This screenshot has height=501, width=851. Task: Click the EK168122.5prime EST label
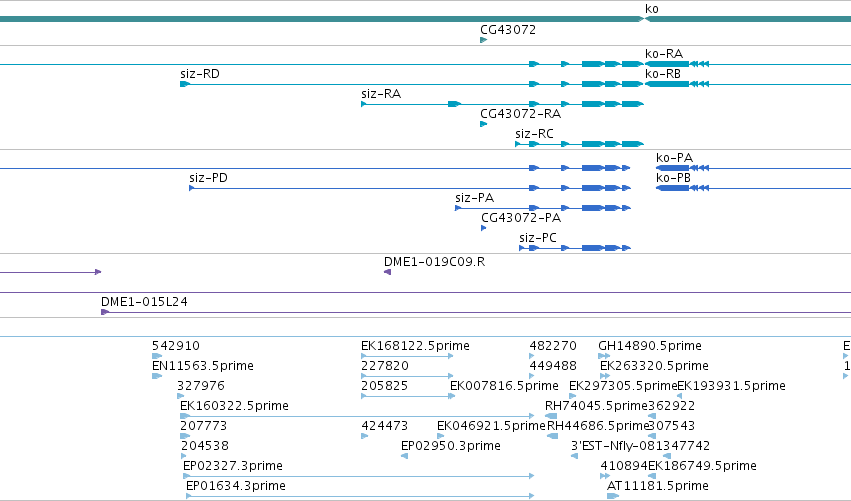pyautogui.click(x=415, y=346)
